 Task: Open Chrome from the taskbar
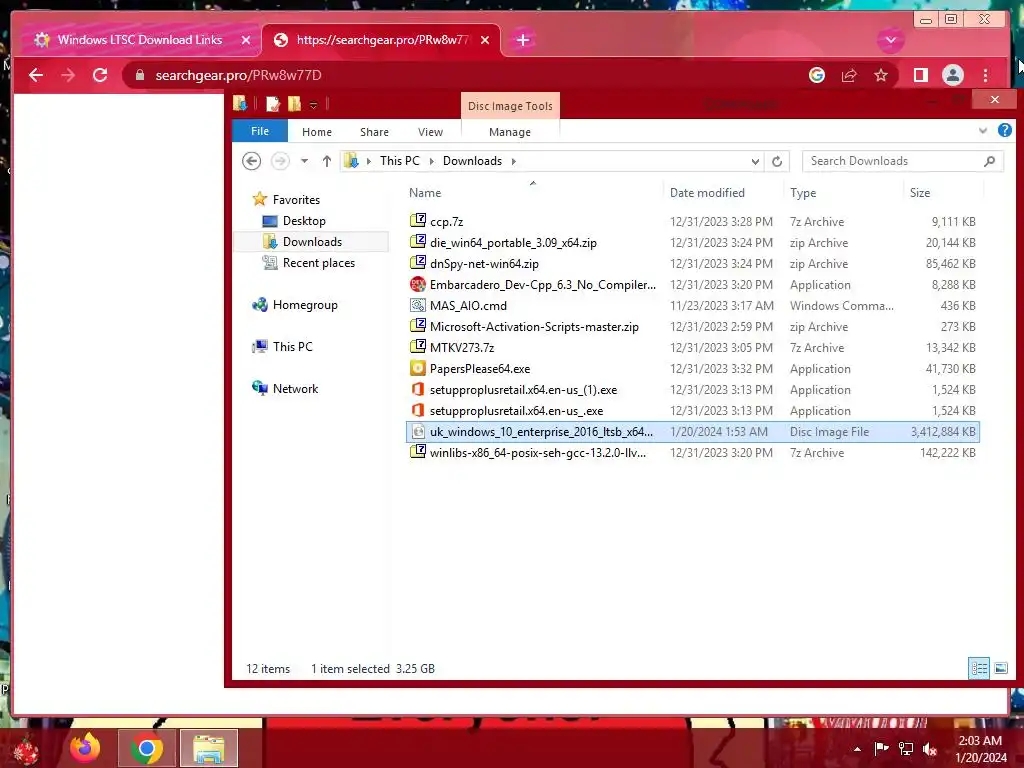coord(146,748)
